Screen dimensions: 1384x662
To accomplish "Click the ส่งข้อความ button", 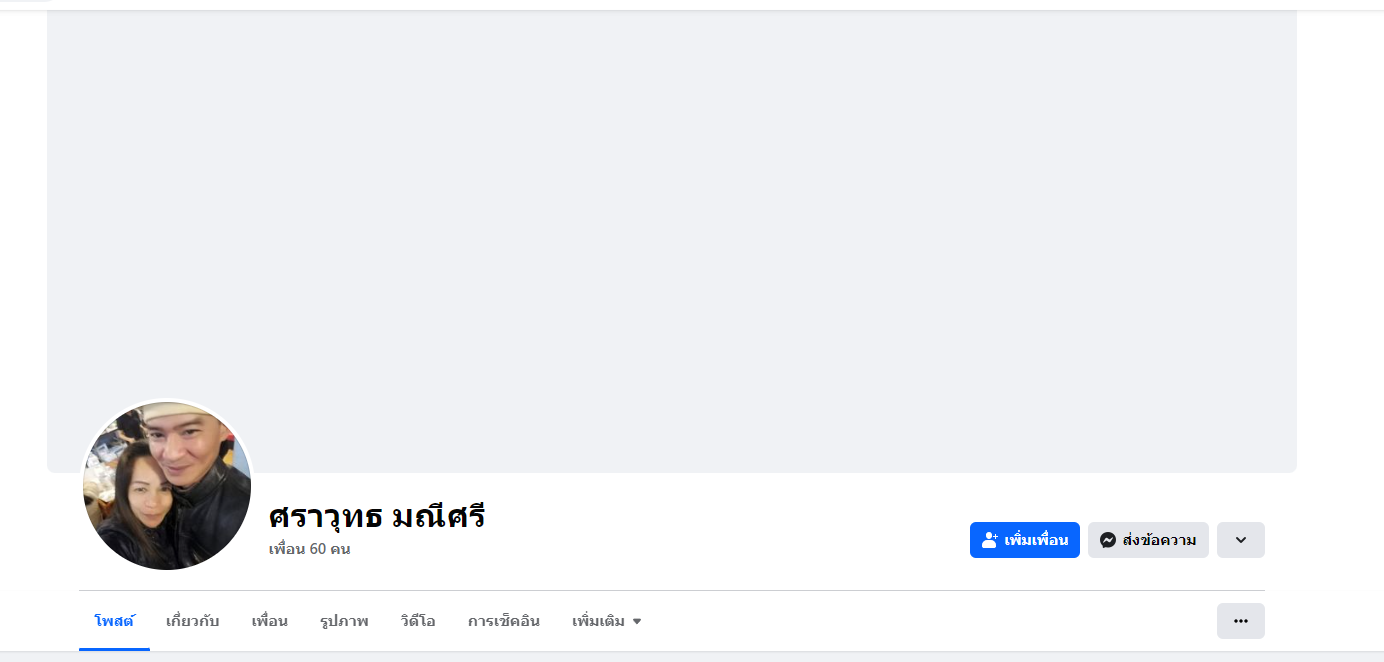I will click(x=1148, y=540).
